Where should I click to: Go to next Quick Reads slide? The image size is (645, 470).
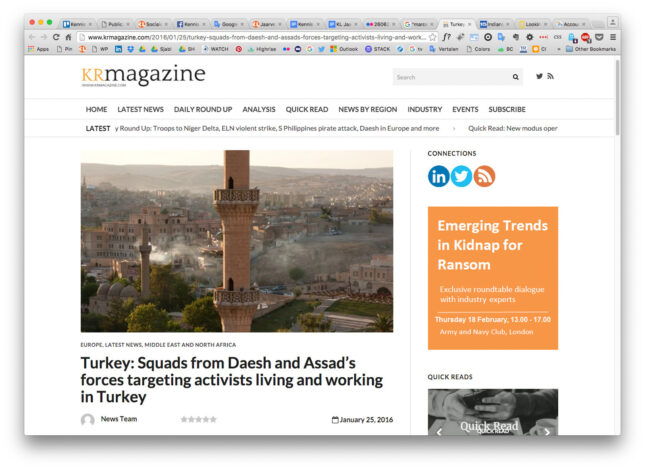tap(547, 431)
